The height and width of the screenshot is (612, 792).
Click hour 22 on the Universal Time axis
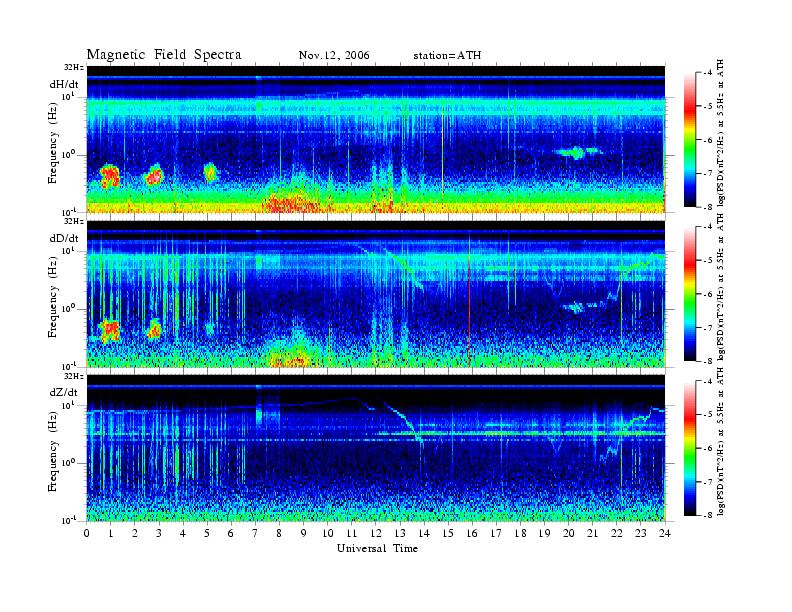(x=617, y=533)
